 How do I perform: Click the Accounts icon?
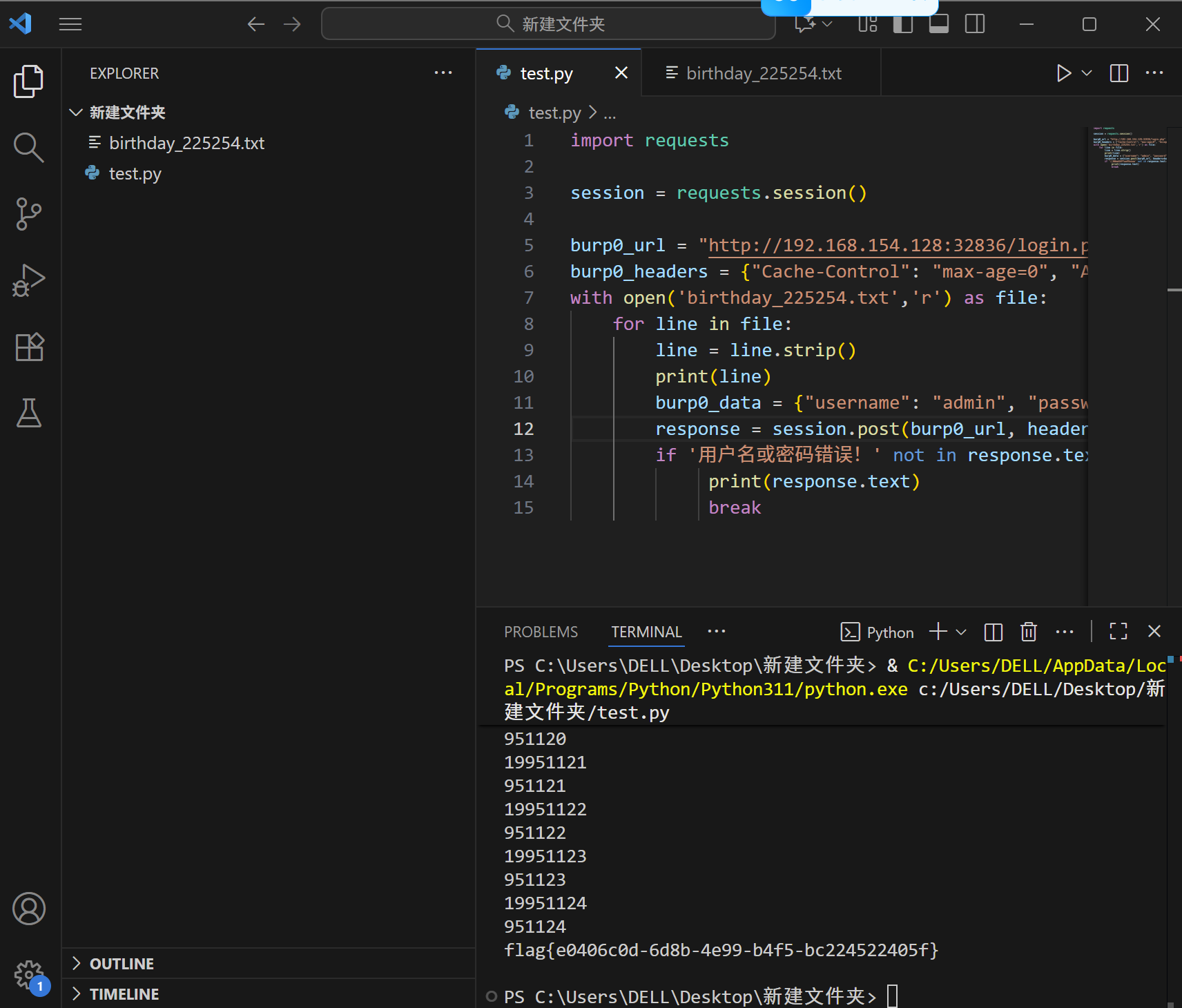tap(28, 909)
